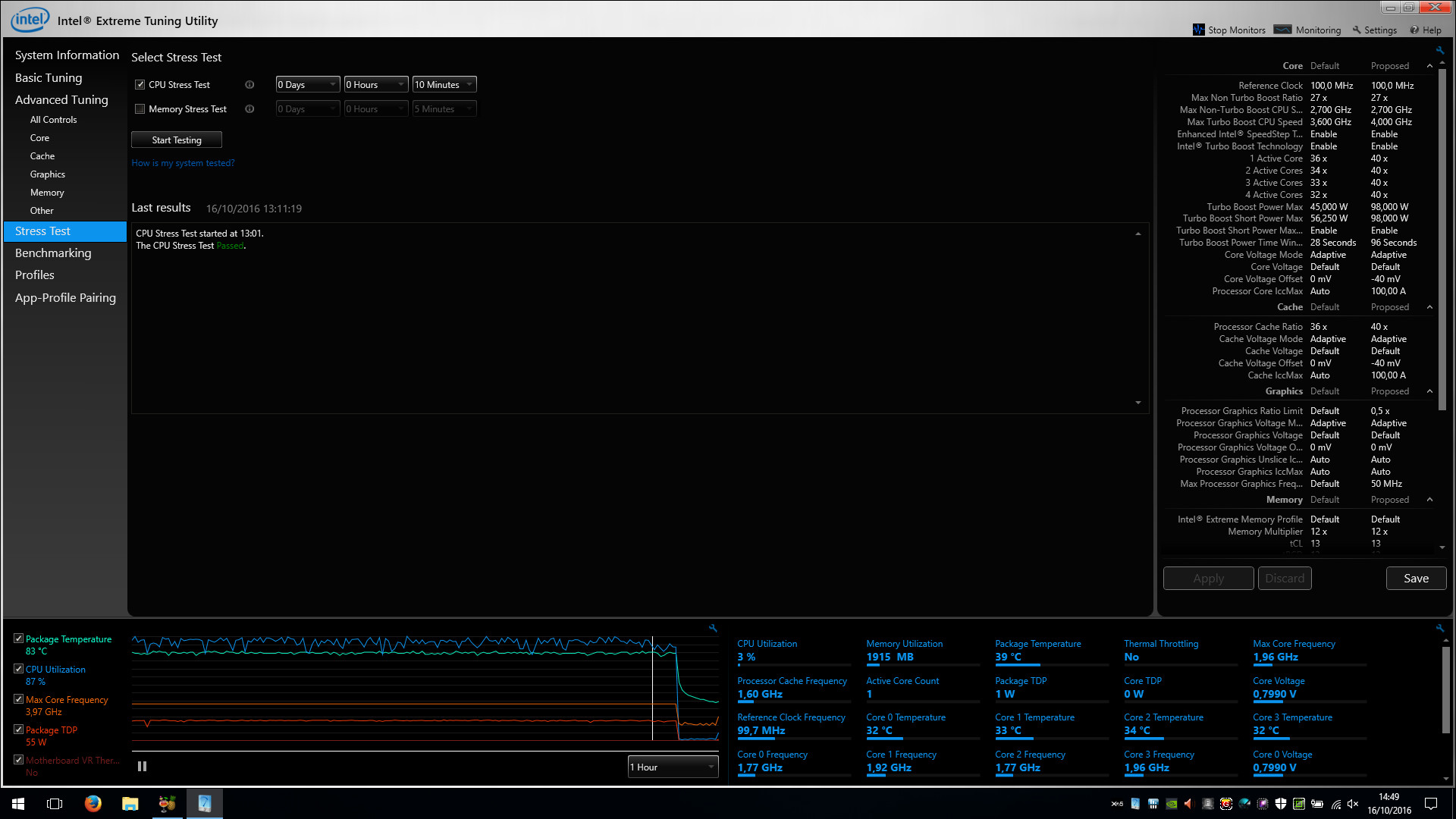Click the wrench icon above the monitoring graph

713,628
